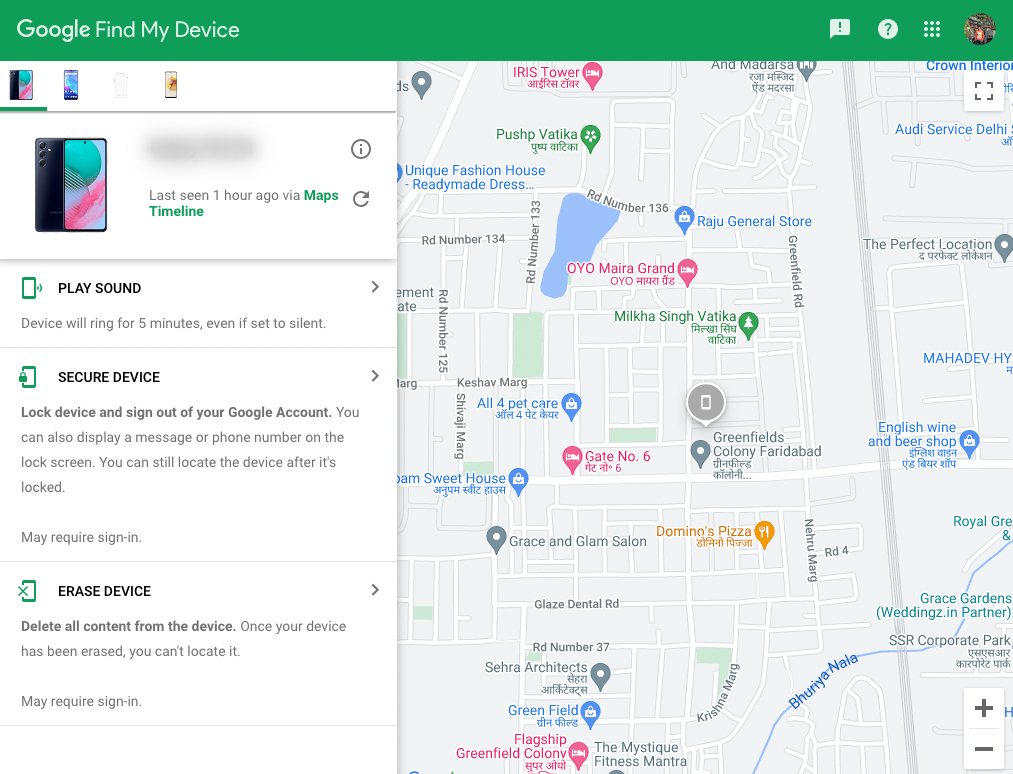Select the second device tab
Viewport: 1013px width, 774px height.
pos(71,85)
